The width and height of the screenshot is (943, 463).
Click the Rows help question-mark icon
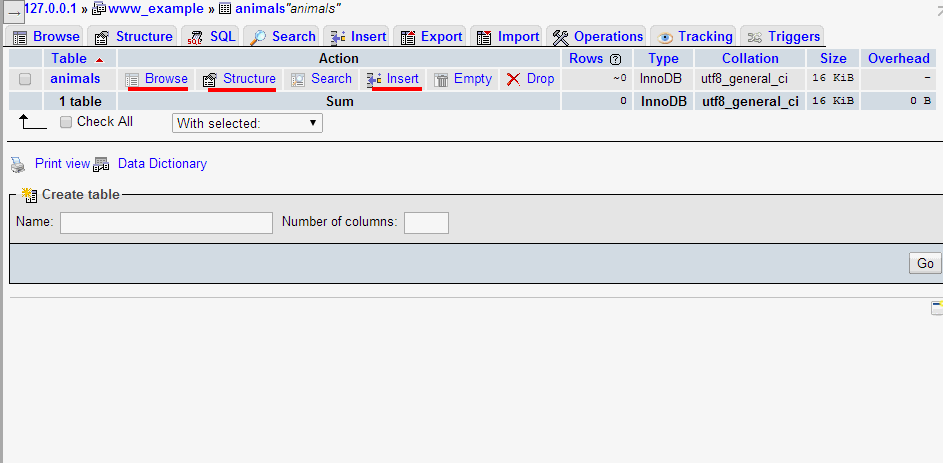(615, 60)
